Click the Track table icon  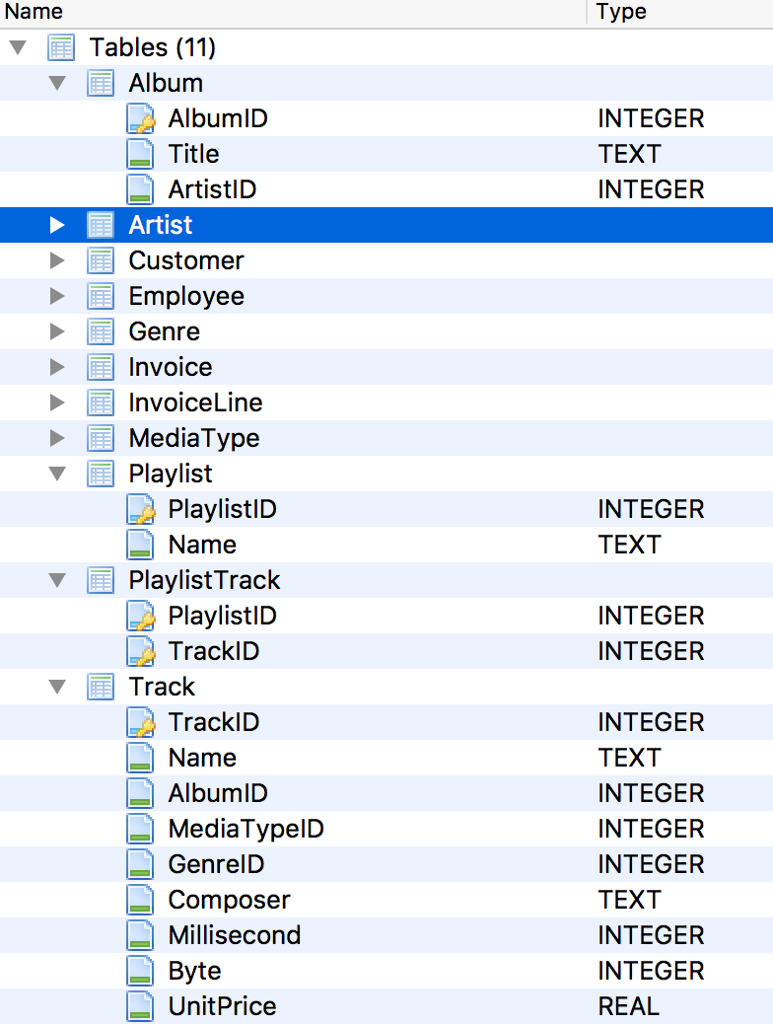pos(101,686)
